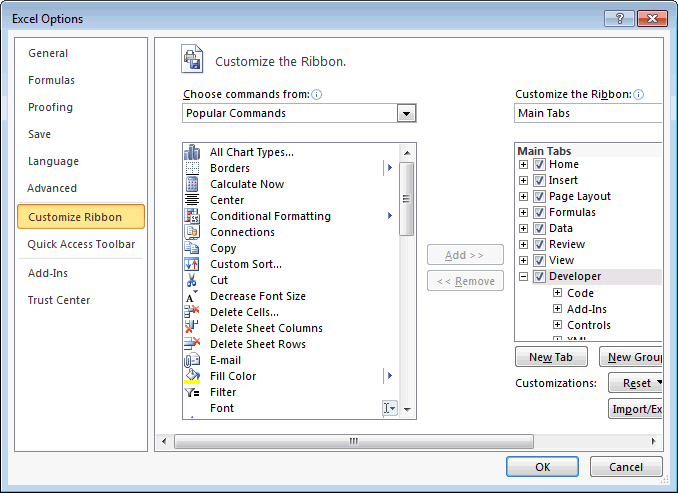The width and height of the screenshot is (678, 493).
Task: Open the Borders submenu arrow
Action: pyautogui.click(x=390, y=168)
